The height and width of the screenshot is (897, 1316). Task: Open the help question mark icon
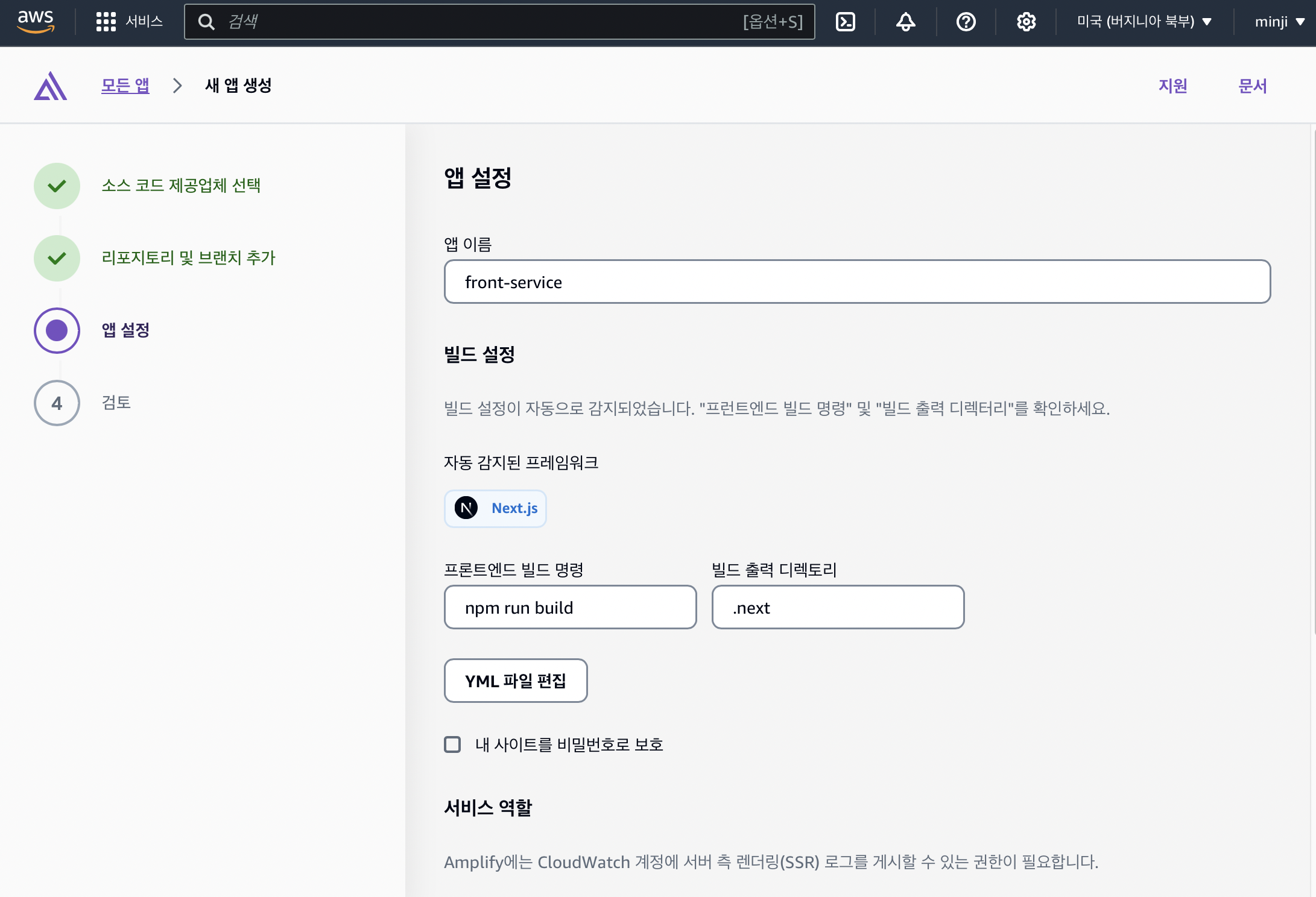click(x=966, y=22)
